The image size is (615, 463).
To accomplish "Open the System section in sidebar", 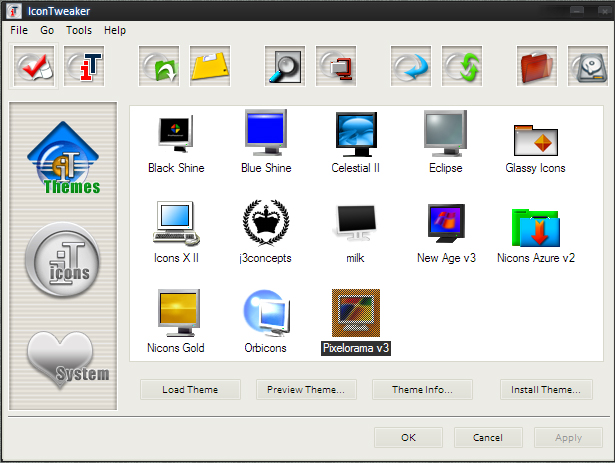I will pos(67,359).
